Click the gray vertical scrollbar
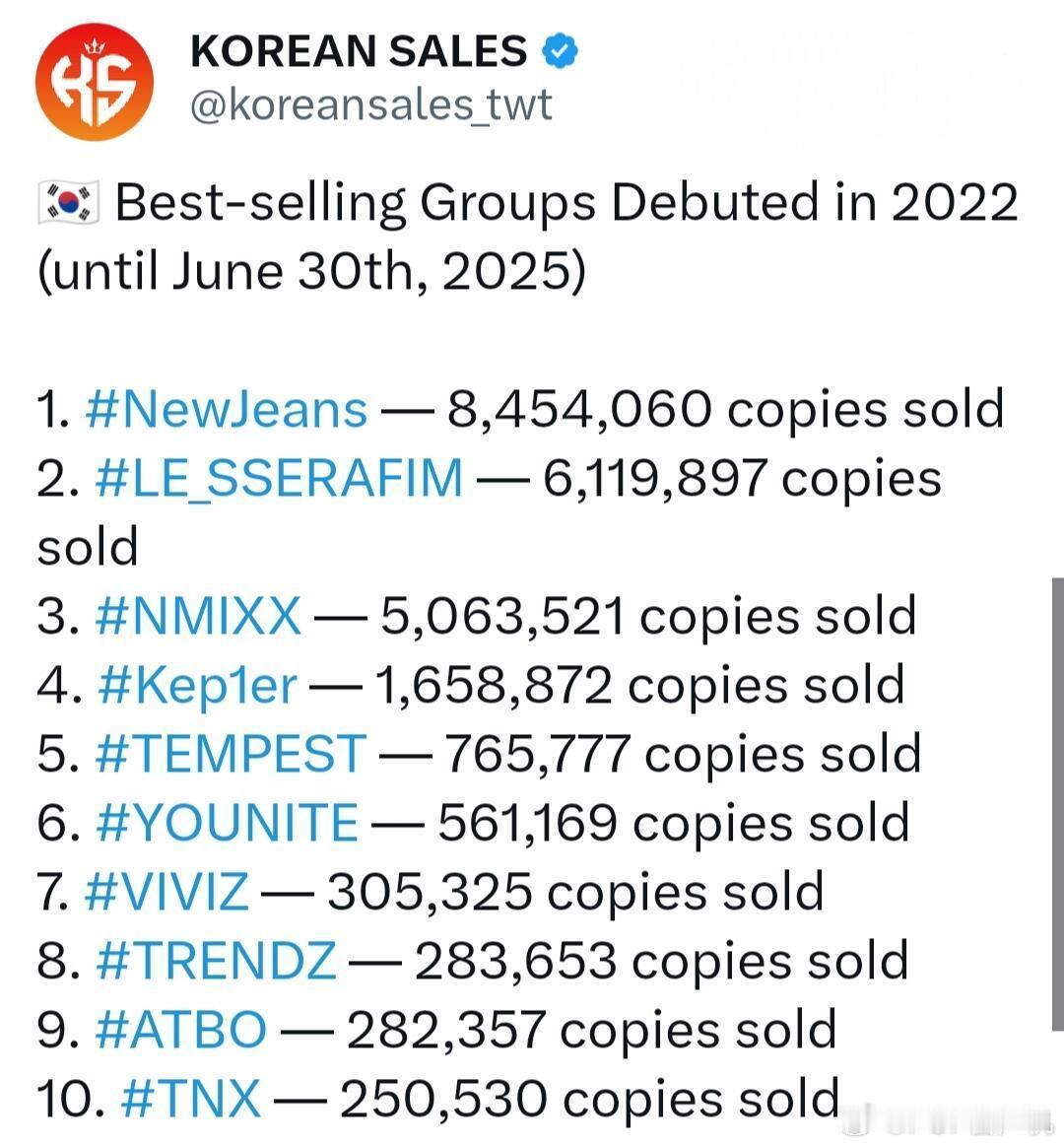 (x=1057, y=803)
